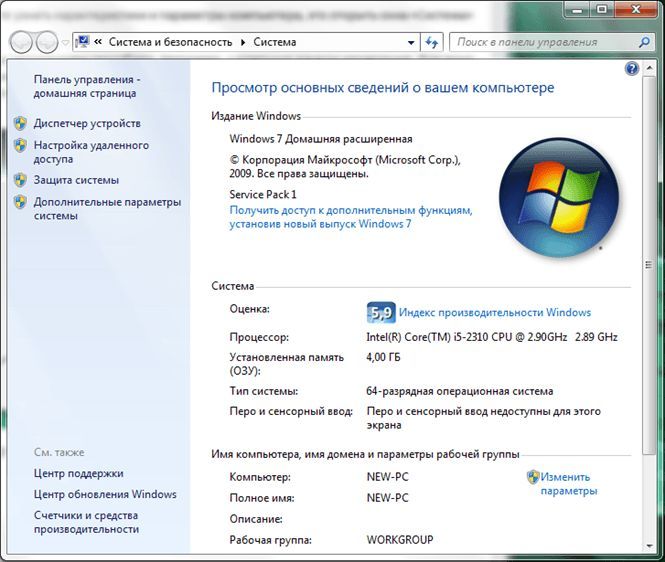
Task: Open Панель управления - домашняя страница
Action: click(x=87, y=87)
